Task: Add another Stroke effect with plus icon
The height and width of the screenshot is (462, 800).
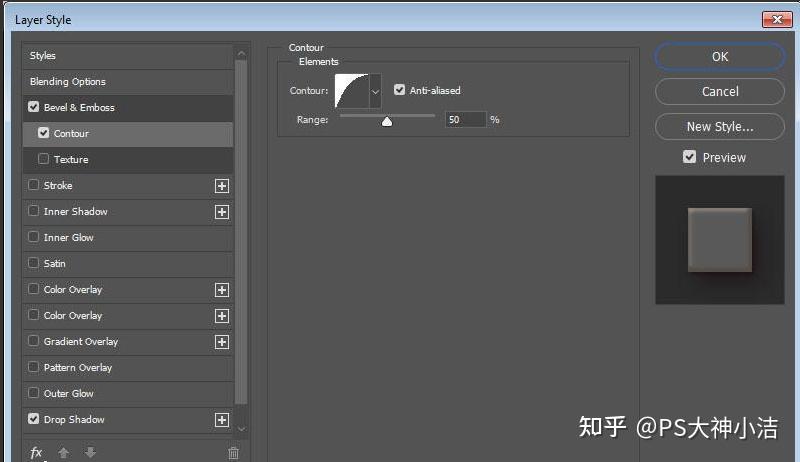Action: click(221, 186)
